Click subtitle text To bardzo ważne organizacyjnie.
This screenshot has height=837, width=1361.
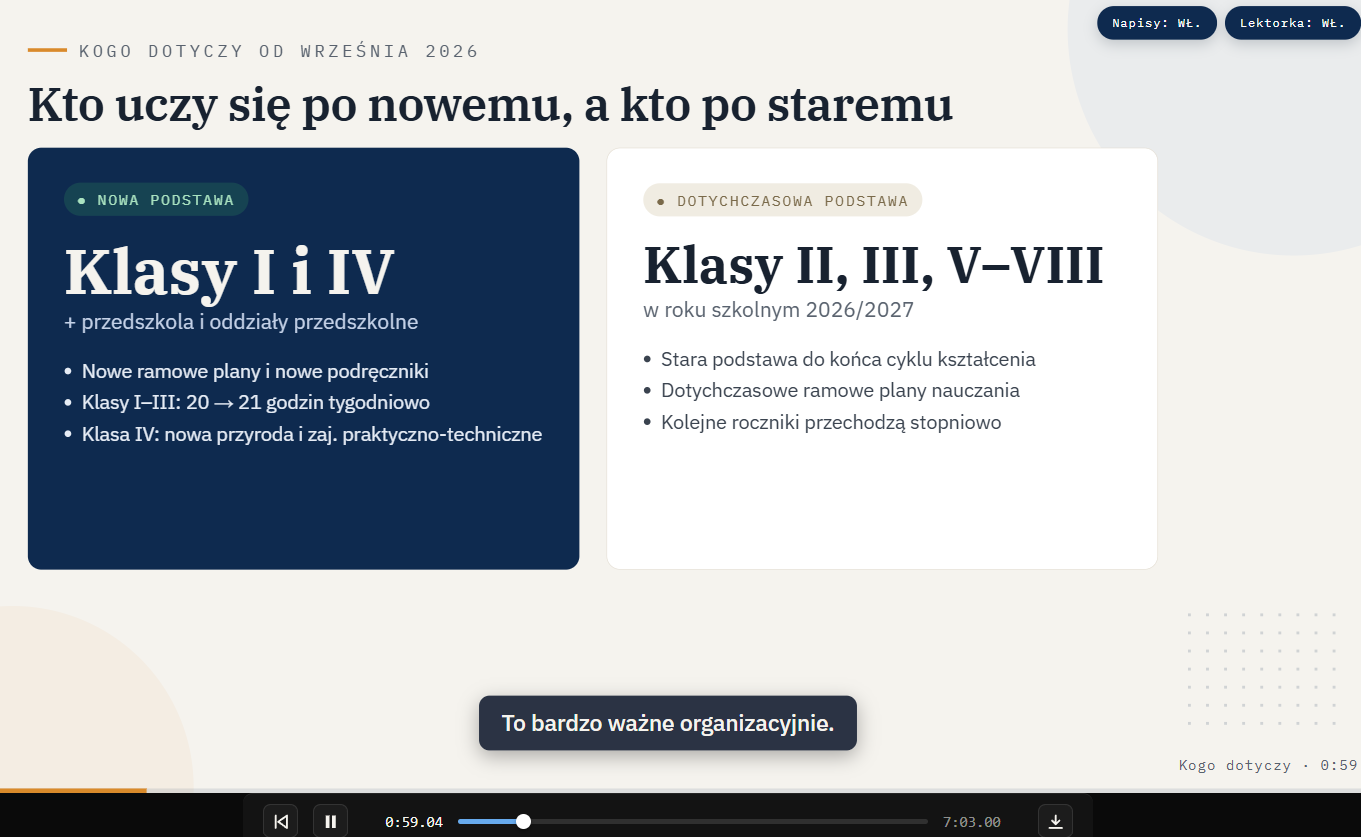tap(668, 723)
